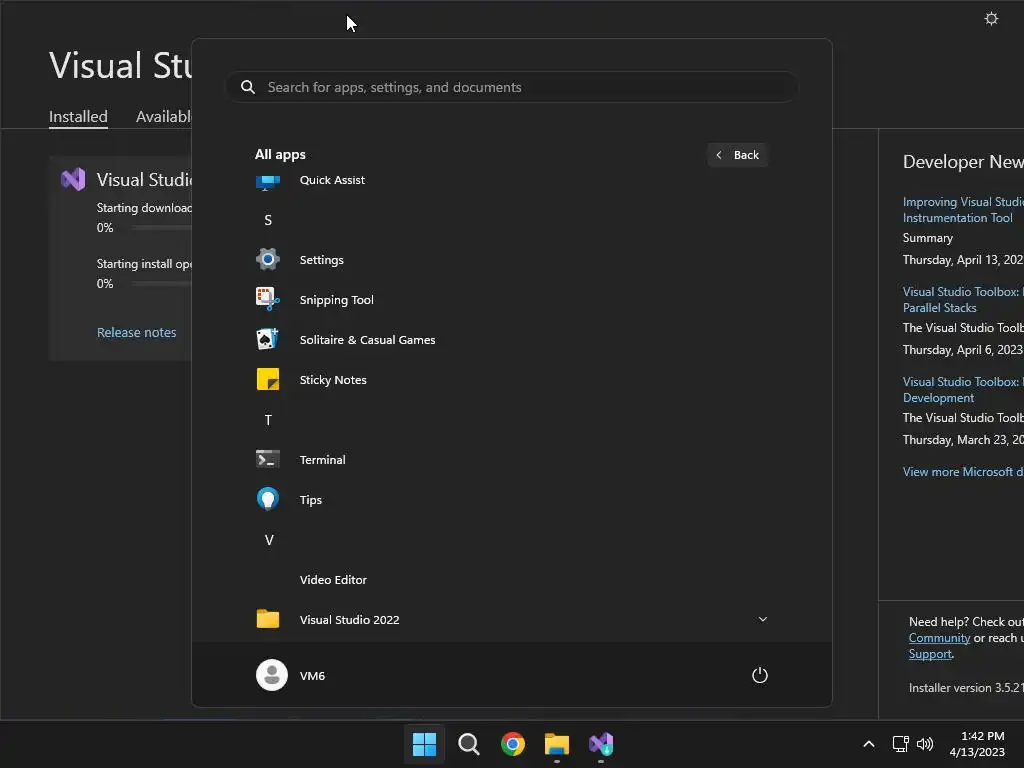Jump to letter V section header
Image resolution: width=1024 pixels, height=768 pixels.
pyautogui.click(x=268, y=540)
